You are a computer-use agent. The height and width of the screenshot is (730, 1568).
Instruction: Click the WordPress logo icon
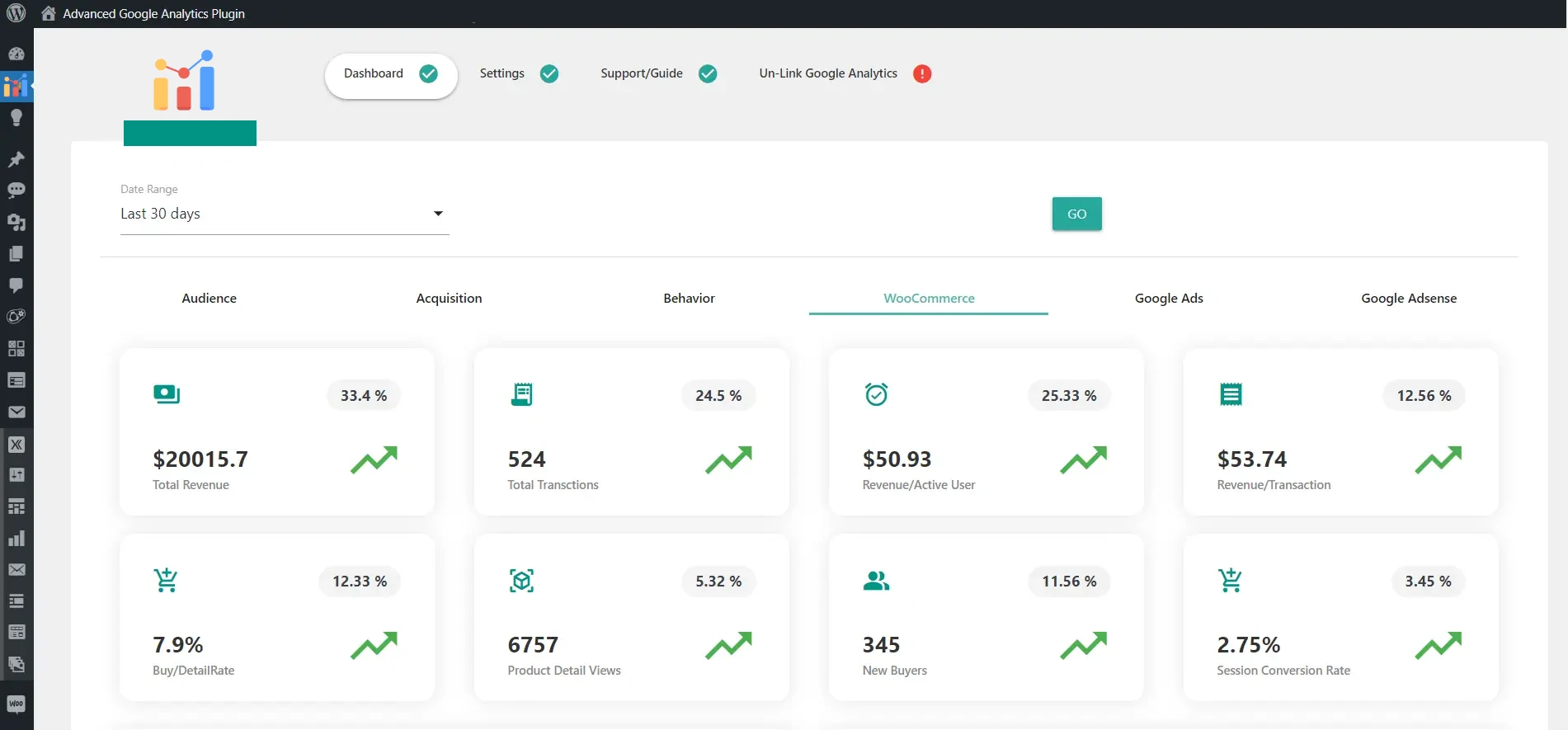pyautogui.click(x=16, y=13)
